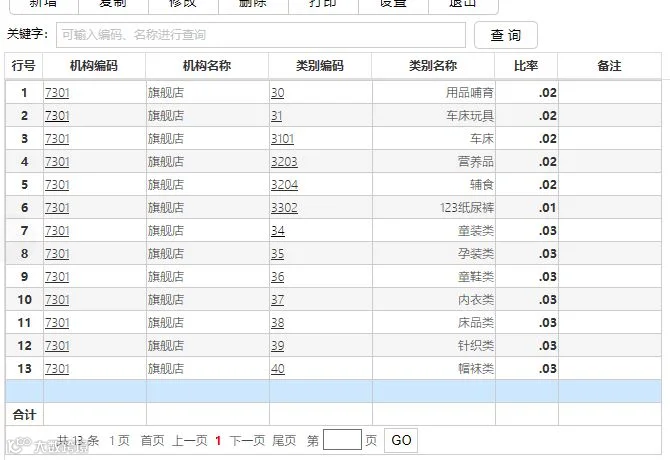Open category code link 37
Image resolution: width=670 pixels, height=460 pixels.
(277, 300)
